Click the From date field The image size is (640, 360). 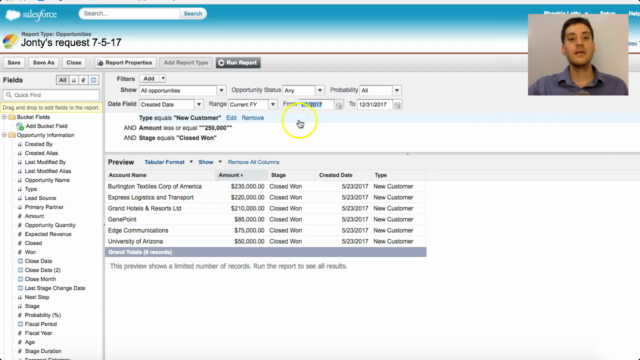(316, 104)
